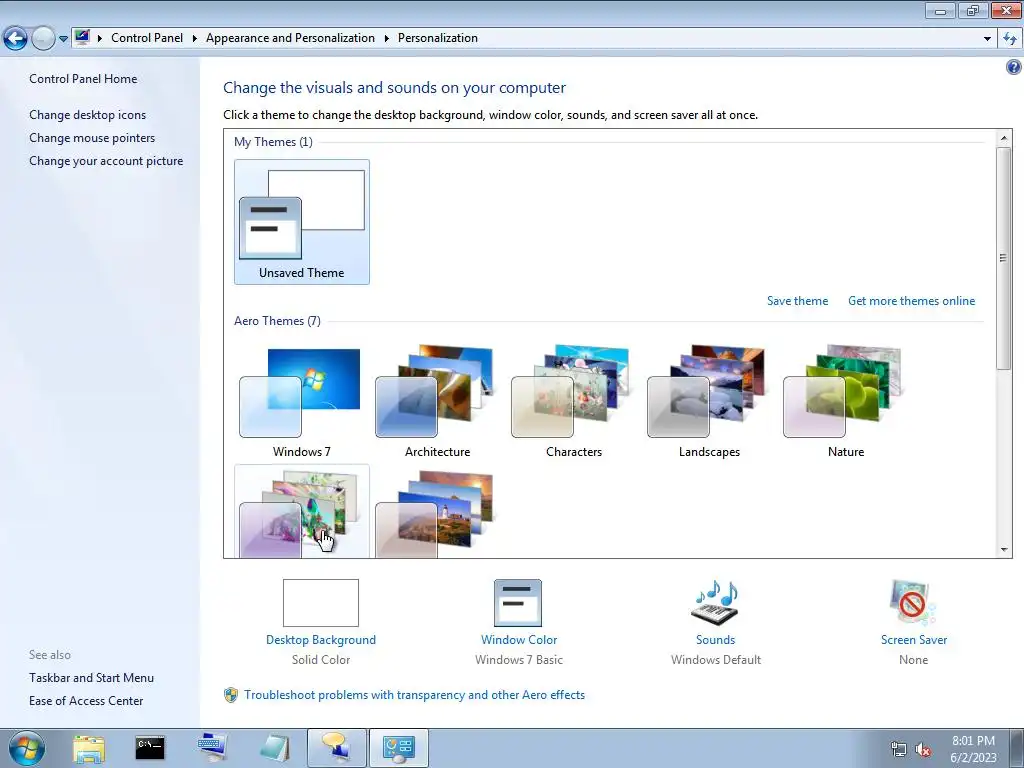
Task: Select Control Panel breadcrumb
Action: pyautogui.click(x=147, y=38)
